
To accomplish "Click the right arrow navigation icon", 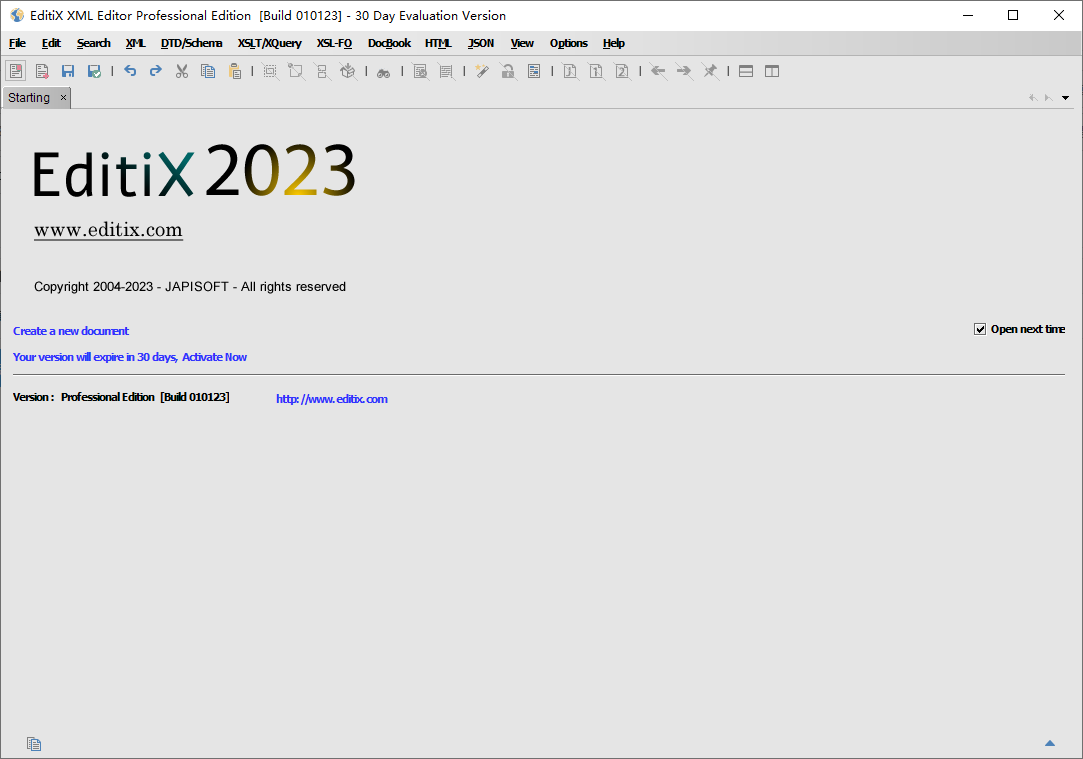I will click(x=684, y=70).
